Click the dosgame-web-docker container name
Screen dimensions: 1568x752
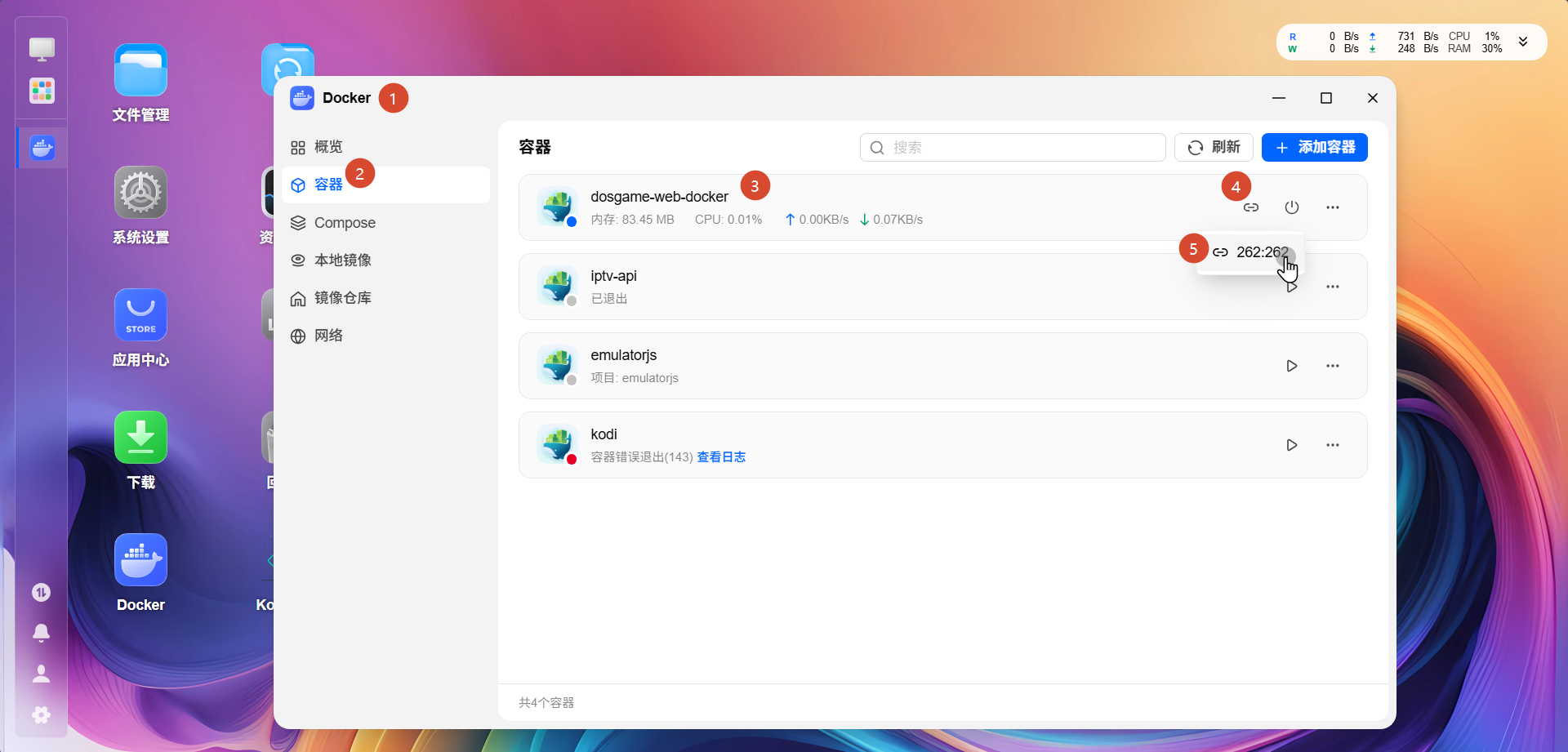(x=659, y=197)
